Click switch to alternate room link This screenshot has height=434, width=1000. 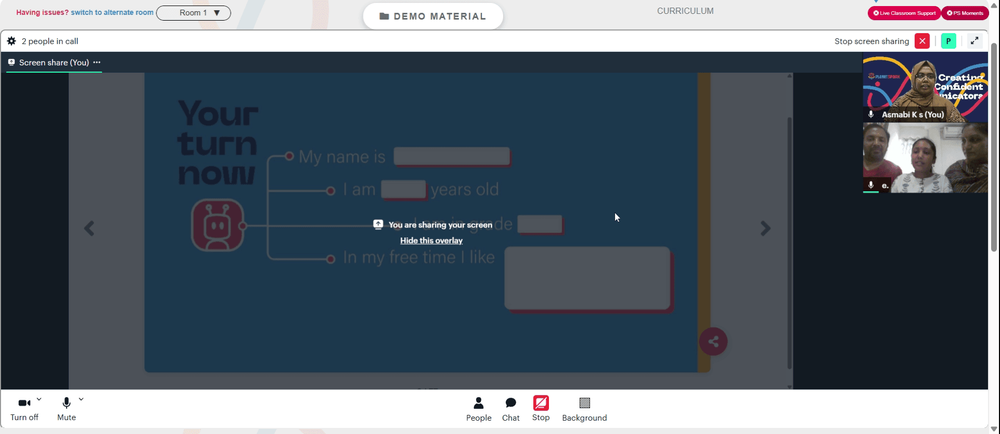(x=112, y=13)
